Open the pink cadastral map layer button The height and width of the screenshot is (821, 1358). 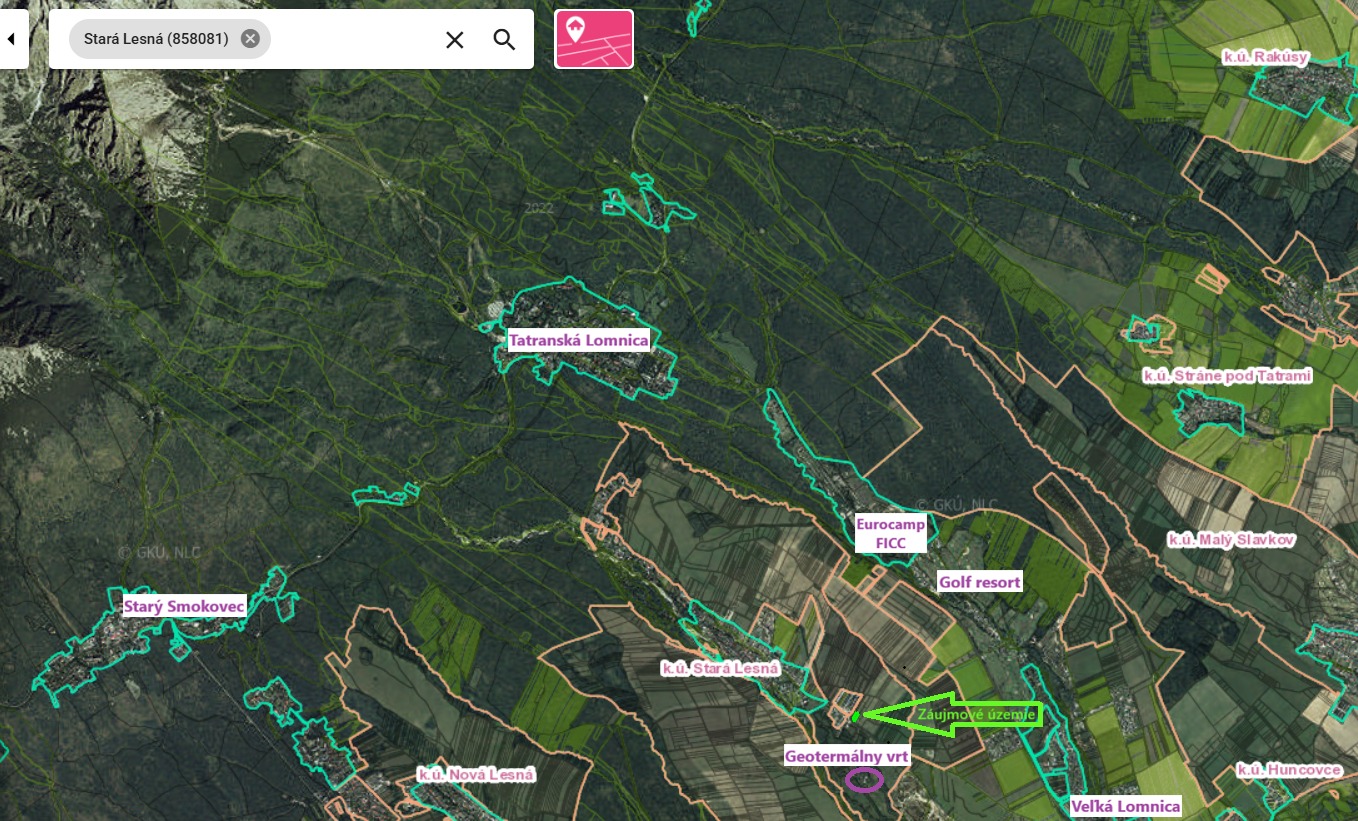594,39
